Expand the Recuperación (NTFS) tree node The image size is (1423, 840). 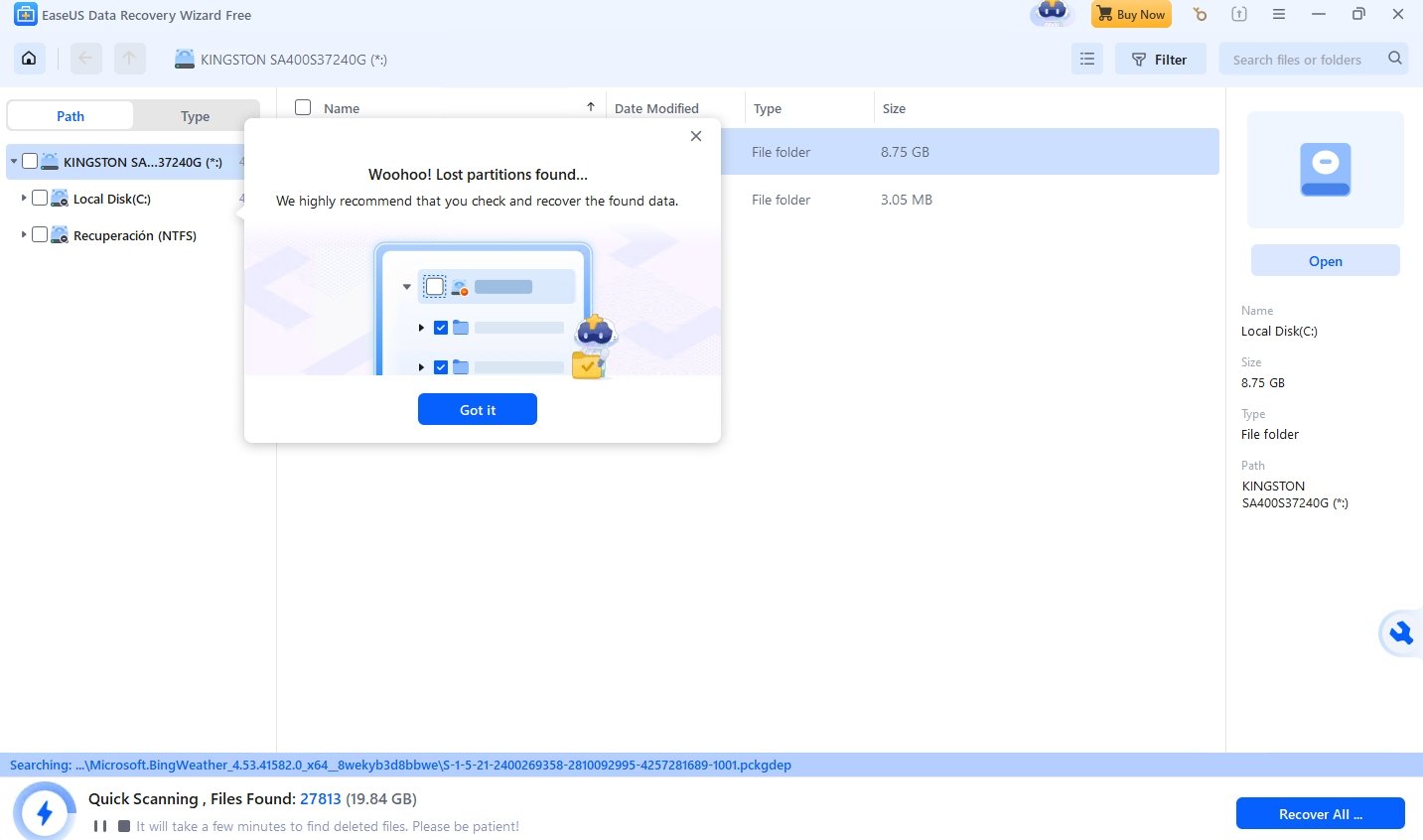24,235
